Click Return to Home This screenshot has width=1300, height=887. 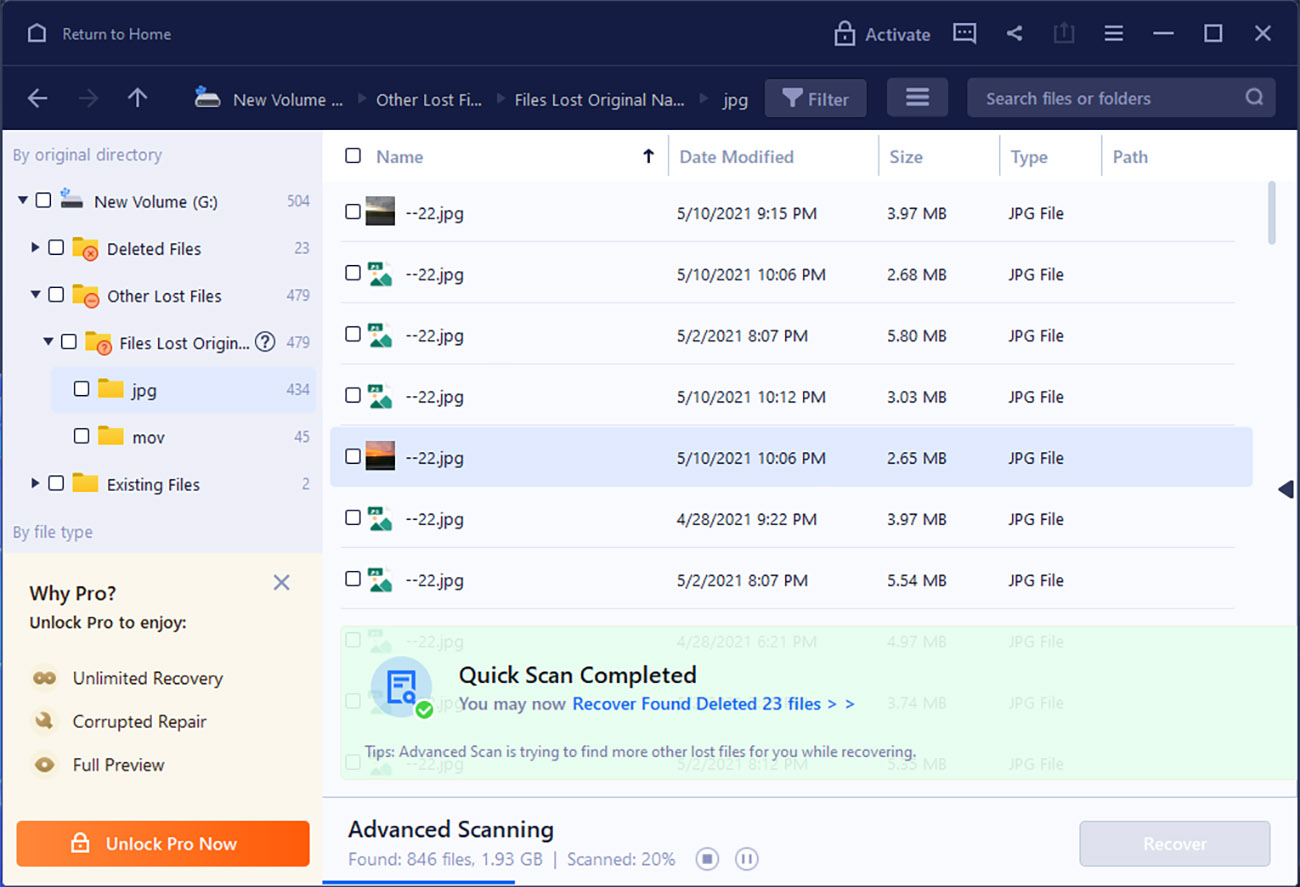tap(98, 33)
